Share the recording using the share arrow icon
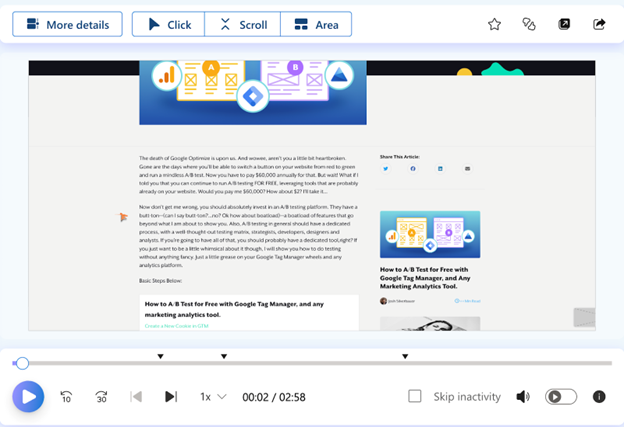Screen dimensions: 624x427 [599, 24]
